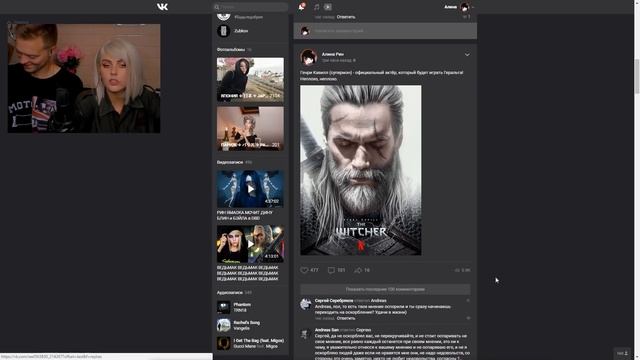Open the music note player icon
The width and height of the screenshot is (640, 360).
coord(316,7)
